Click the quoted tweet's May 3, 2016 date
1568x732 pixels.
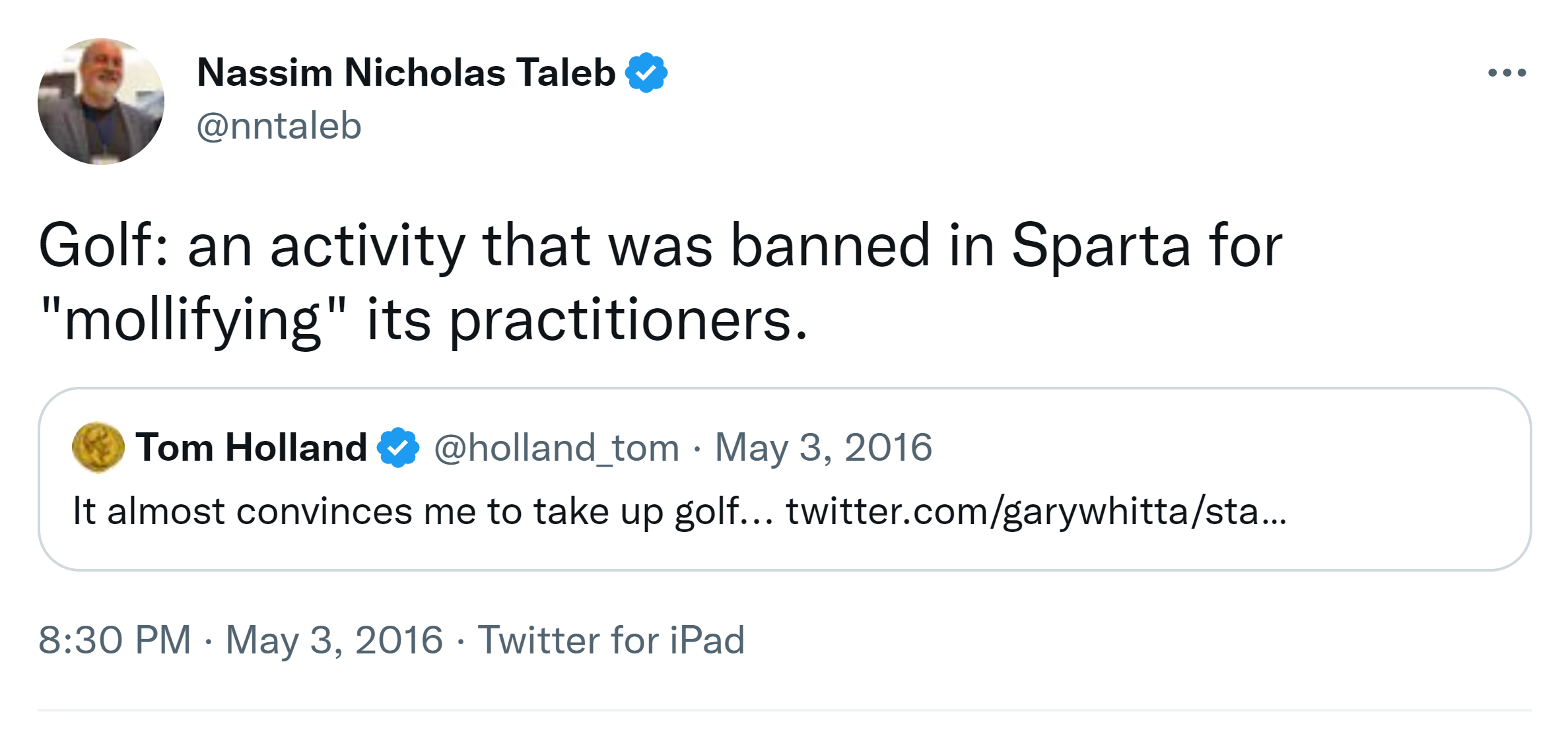click(823, 448)
